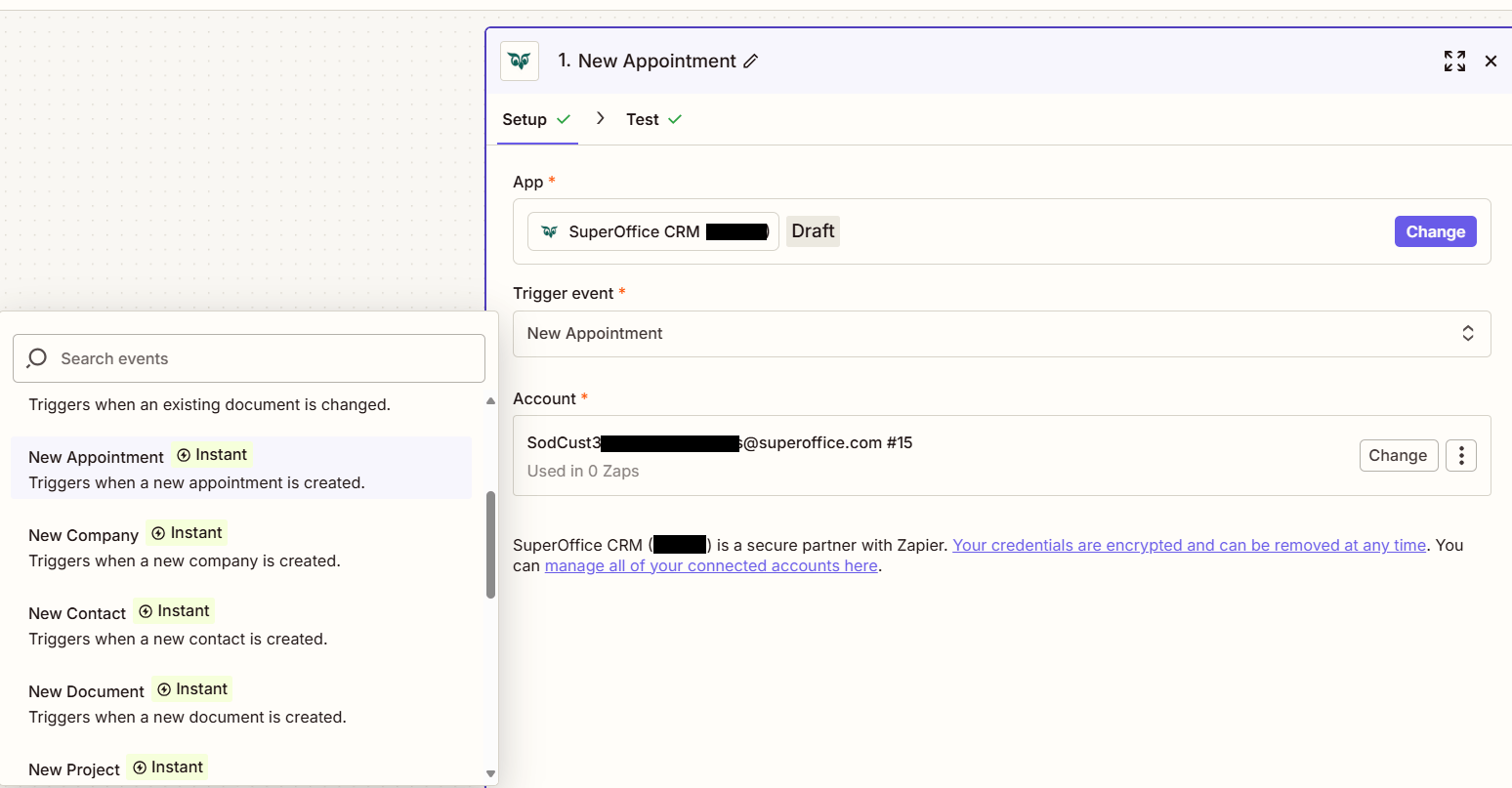This screenshot has width=1512, height=788.
Task: Click the chevron between Setup and Test
Action: click(600, 118)
